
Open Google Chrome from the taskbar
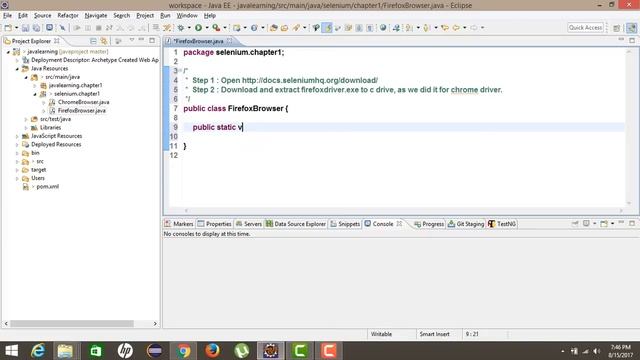pos(183,351)
